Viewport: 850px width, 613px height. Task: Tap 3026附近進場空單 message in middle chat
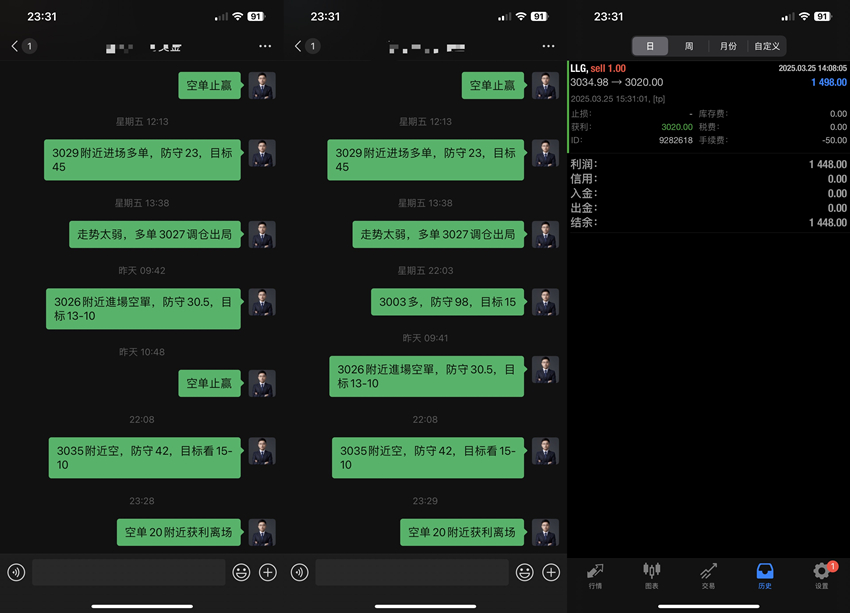[x=427, y=377]
